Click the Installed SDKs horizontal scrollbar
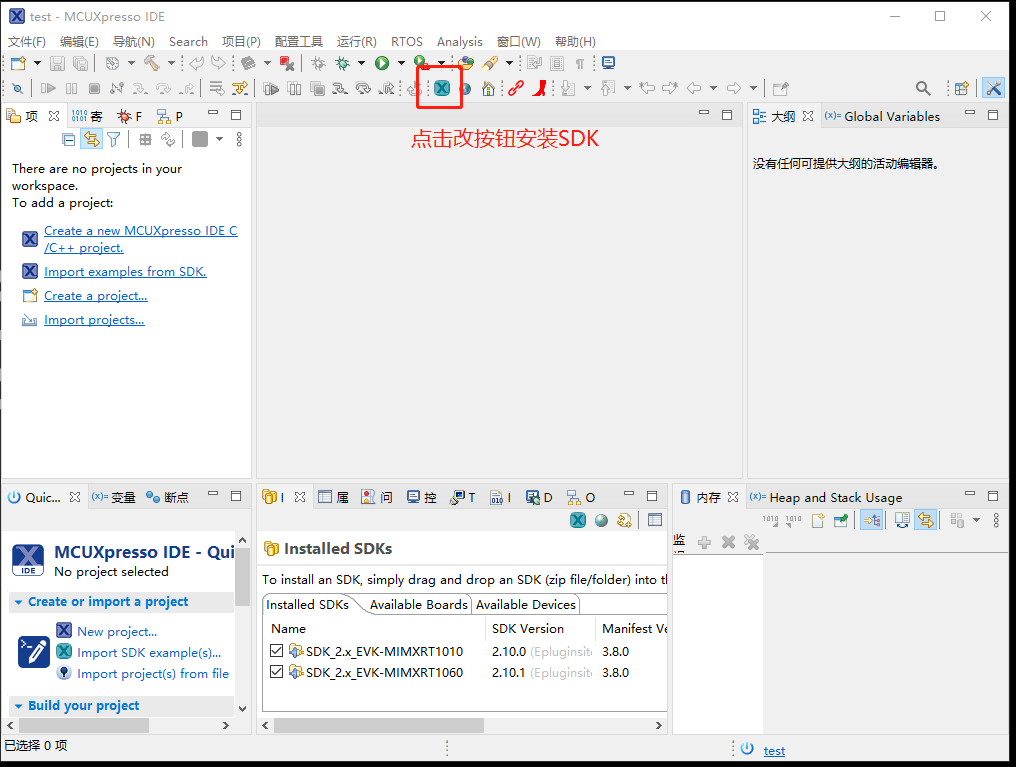Viewport: 1016px width, 767px height. [378, 725]
